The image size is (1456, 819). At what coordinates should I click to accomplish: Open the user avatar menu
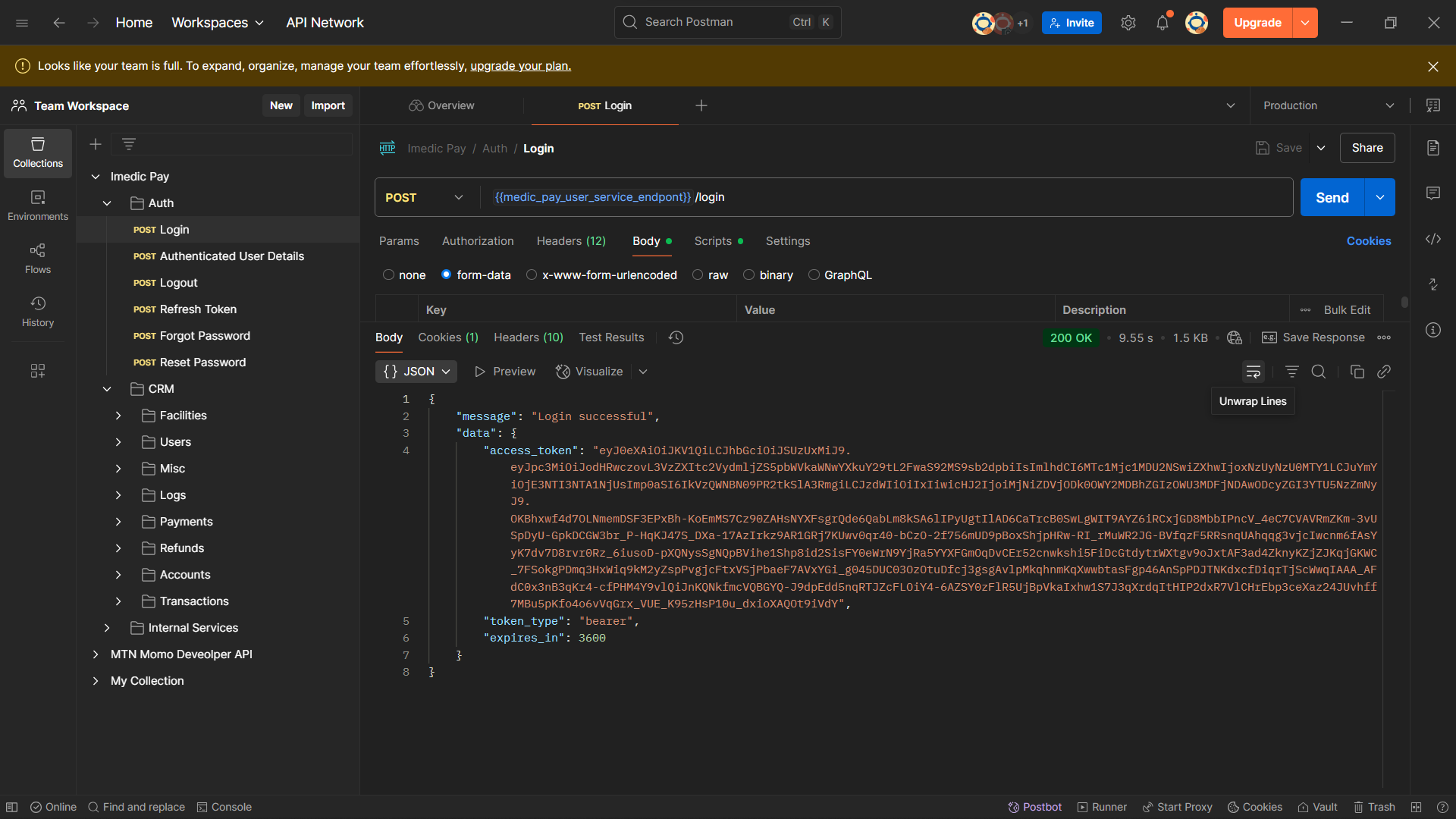coord(1197,23)
